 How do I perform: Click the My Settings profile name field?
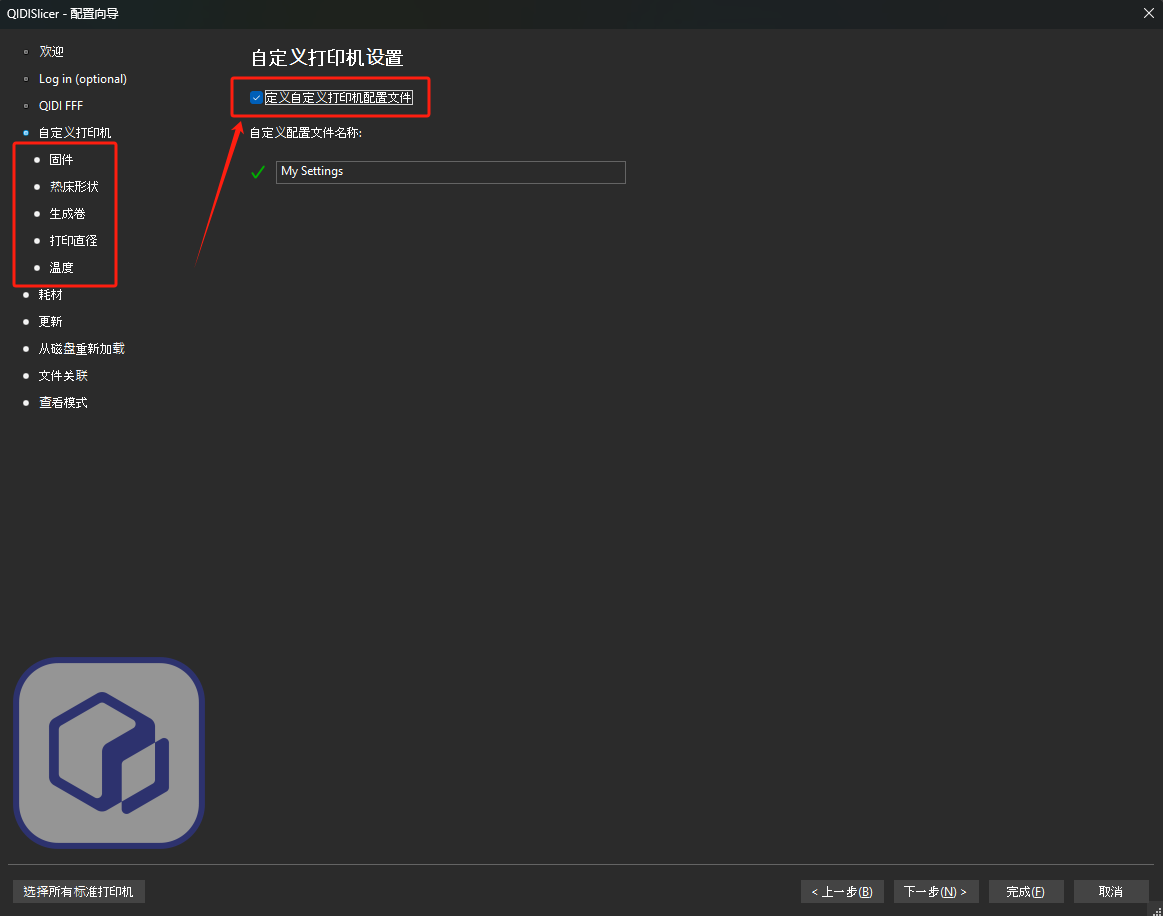(450, 172)
